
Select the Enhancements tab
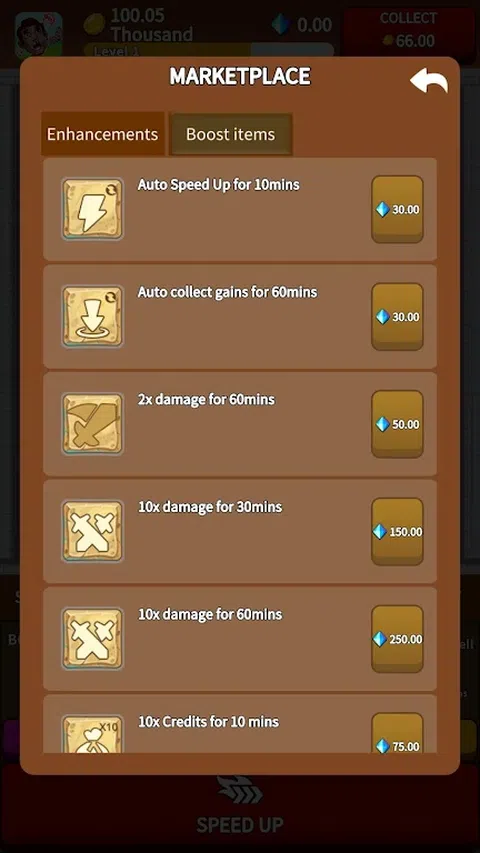tap(102, 134)
